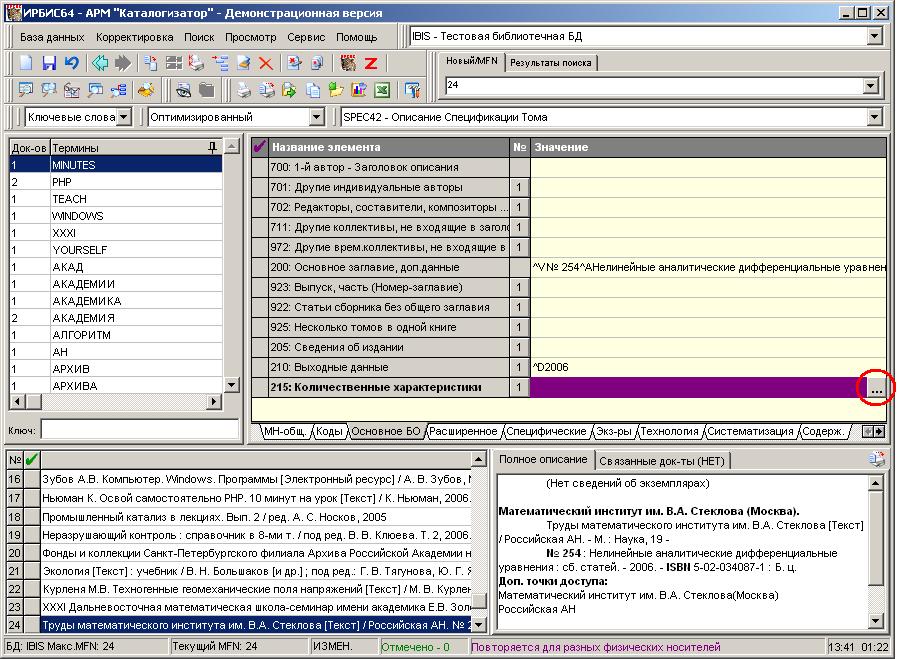Toggle the check mark cell for record 17
This screenshot has width=900, height=659.
point(32,498)
